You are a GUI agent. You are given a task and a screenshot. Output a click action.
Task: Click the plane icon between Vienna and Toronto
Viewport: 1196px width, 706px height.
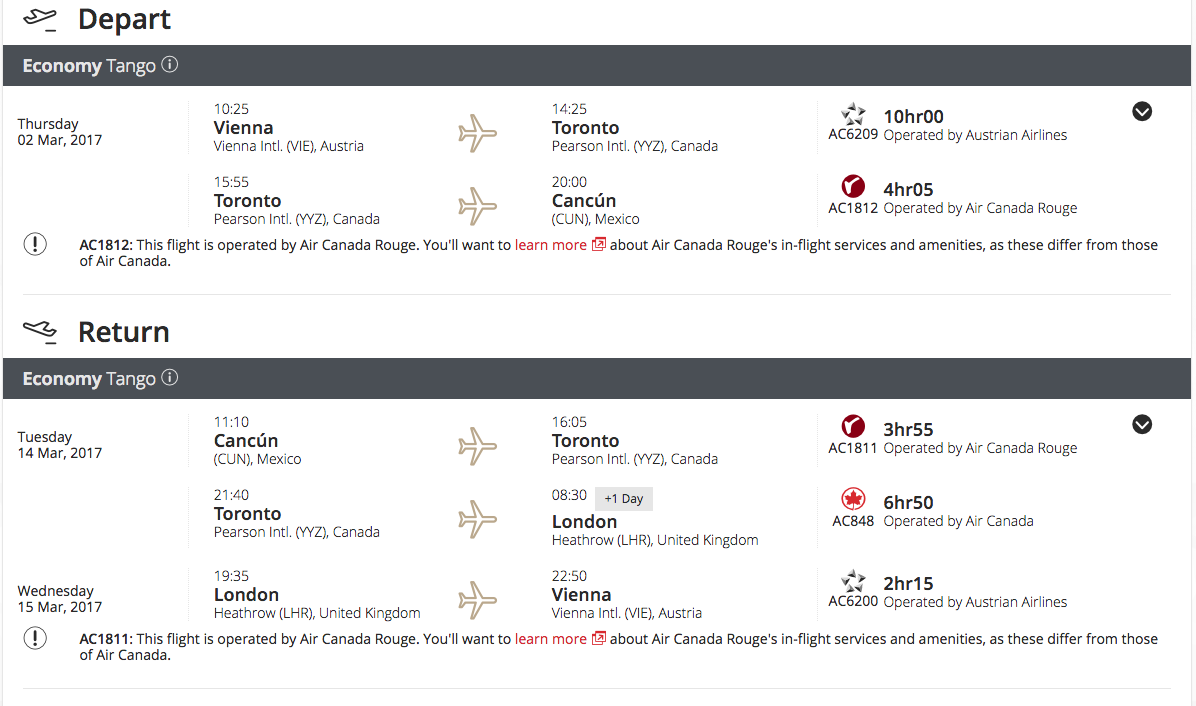477,133
